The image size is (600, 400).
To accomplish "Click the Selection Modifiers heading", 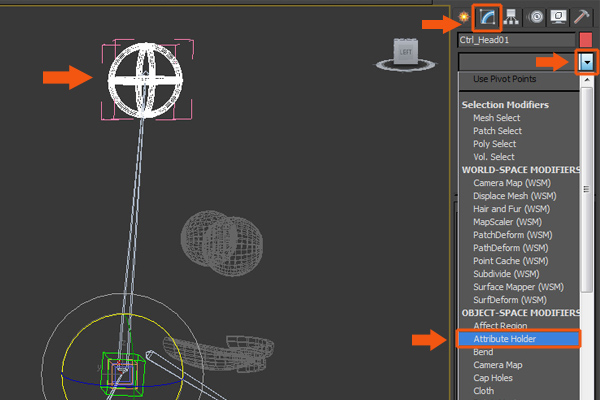I will tap(505, 105).
